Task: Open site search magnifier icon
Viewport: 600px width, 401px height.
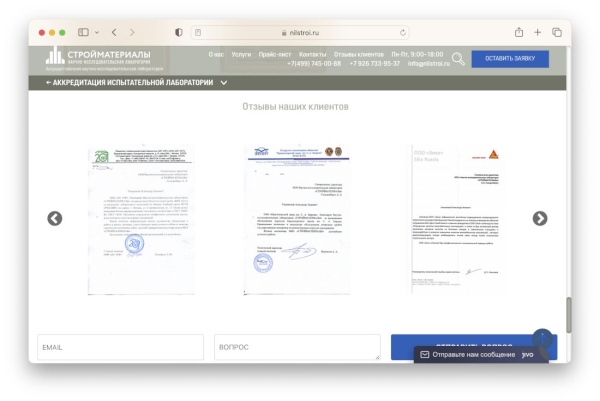Action: [x=458, y=59]
